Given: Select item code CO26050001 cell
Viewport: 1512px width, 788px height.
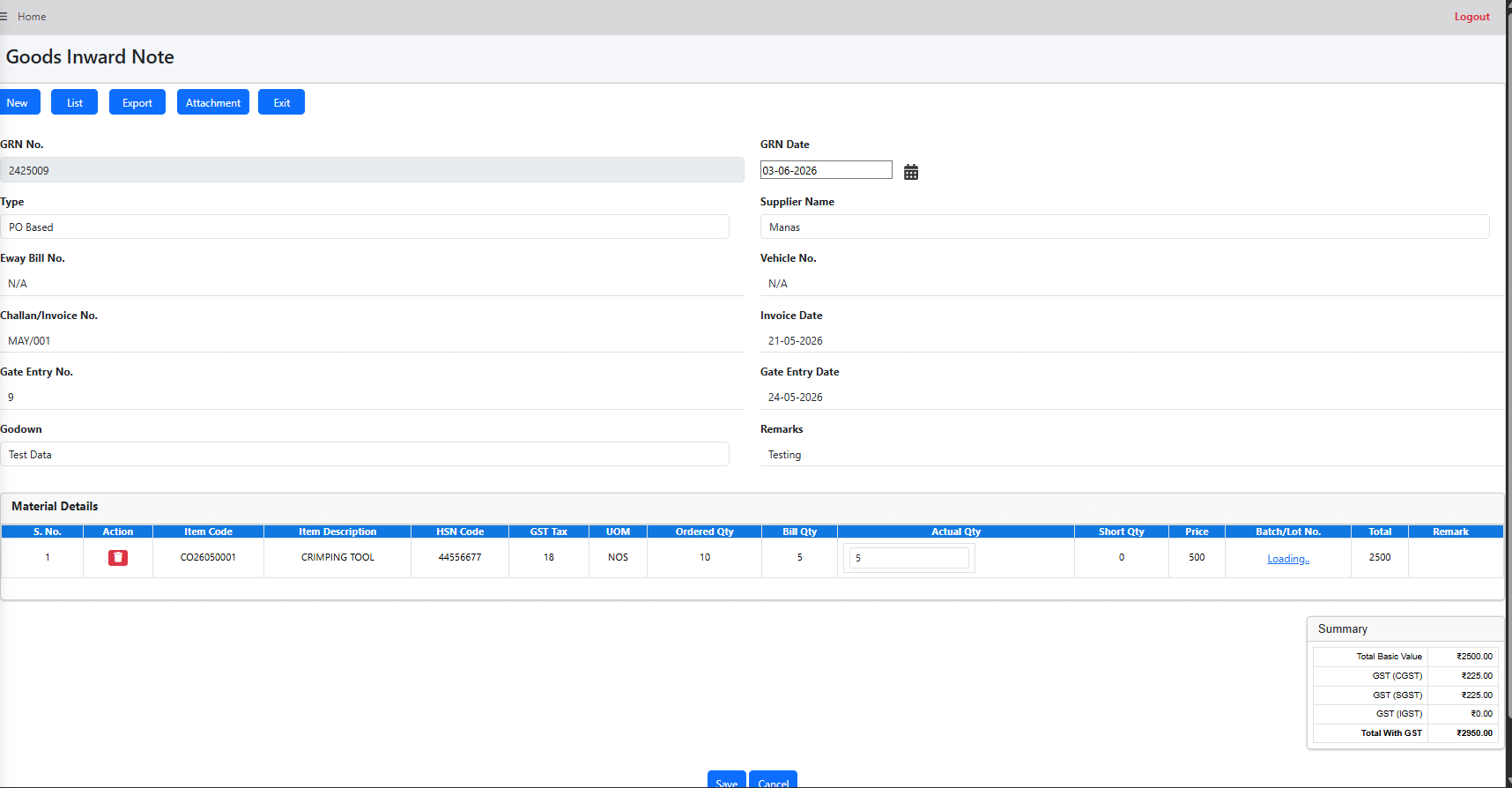Looking at the screenshot, I should [208, 558].
